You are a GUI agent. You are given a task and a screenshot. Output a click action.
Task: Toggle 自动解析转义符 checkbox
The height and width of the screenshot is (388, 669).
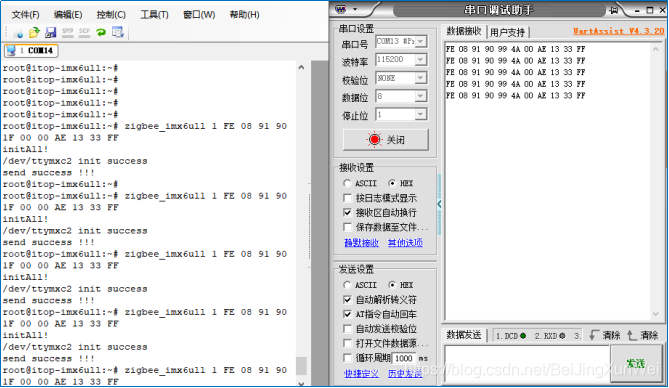point(347,300)
